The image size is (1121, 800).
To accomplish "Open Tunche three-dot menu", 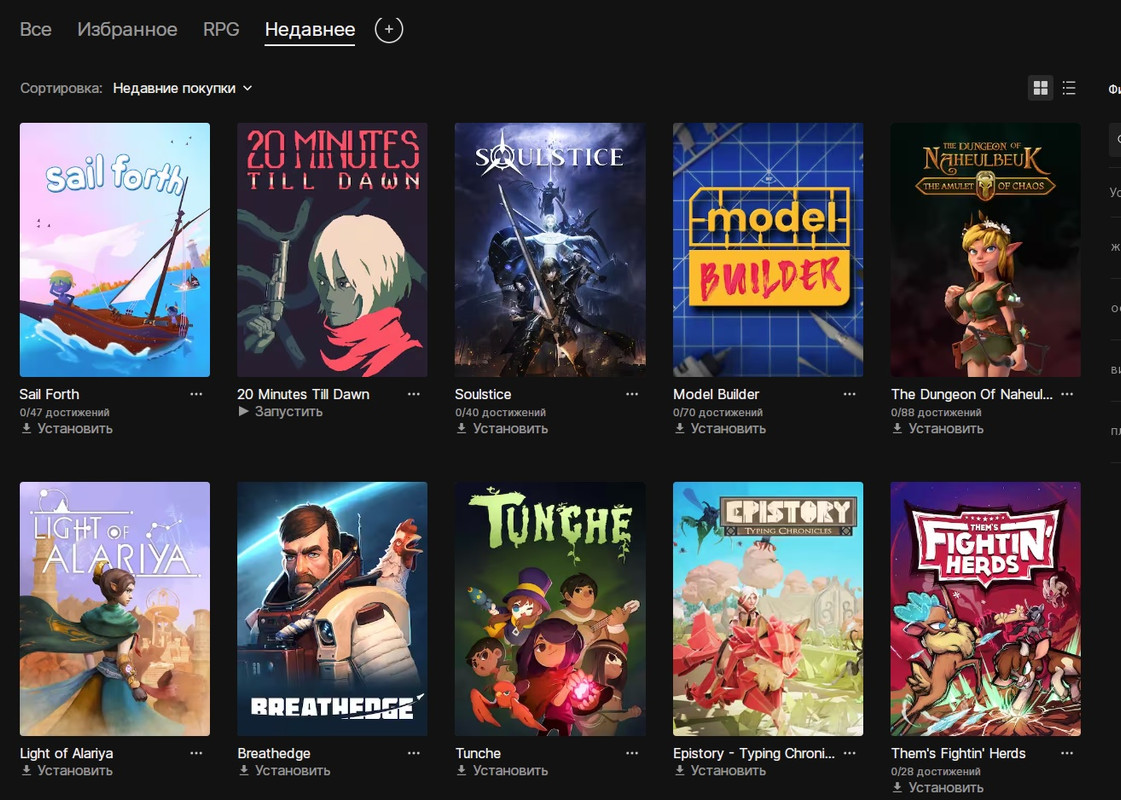I will (x=632, y=753).
